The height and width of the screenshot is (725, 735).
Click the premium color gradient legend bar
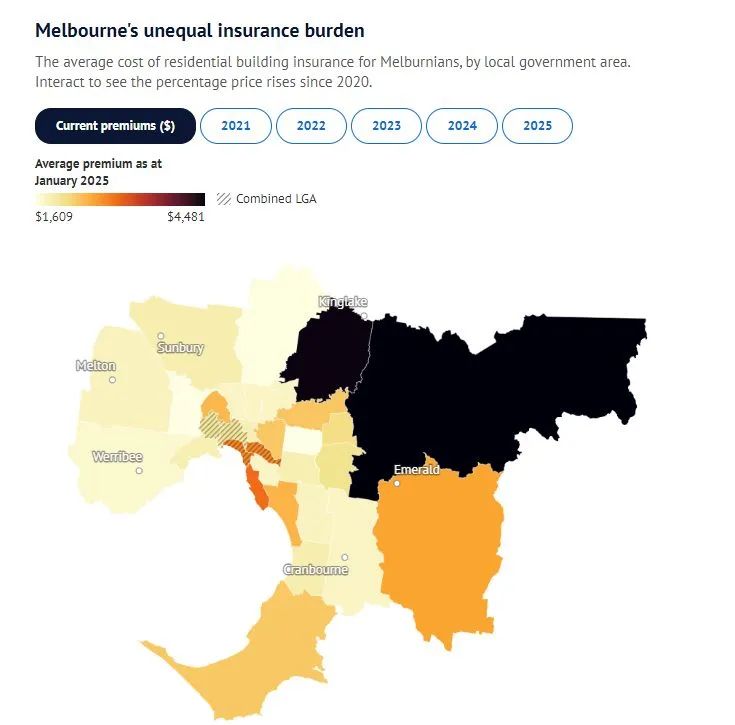point(120,199)
